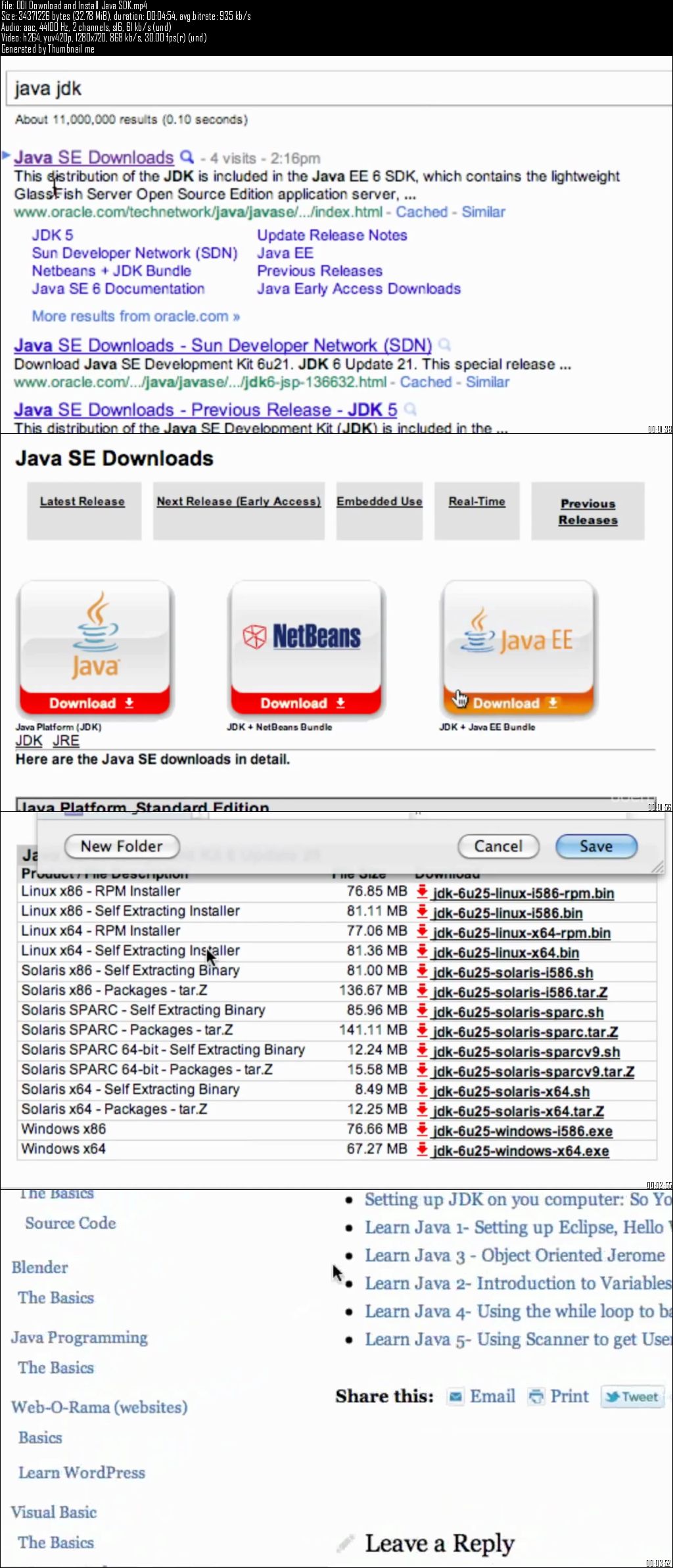Click the resize grip of the save dialog
The width and height of the screenshot is (673, 1568).
[657, 867]
